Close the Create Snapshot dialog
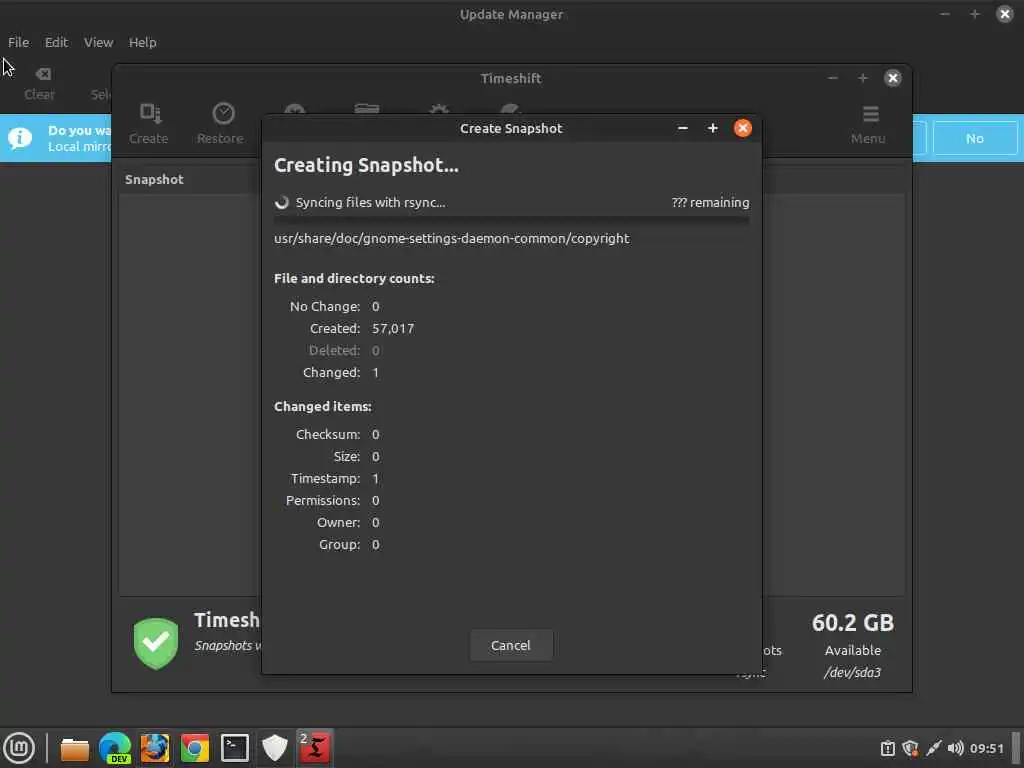This screenshot has width=1024, height=768. (x=743, y=128)
